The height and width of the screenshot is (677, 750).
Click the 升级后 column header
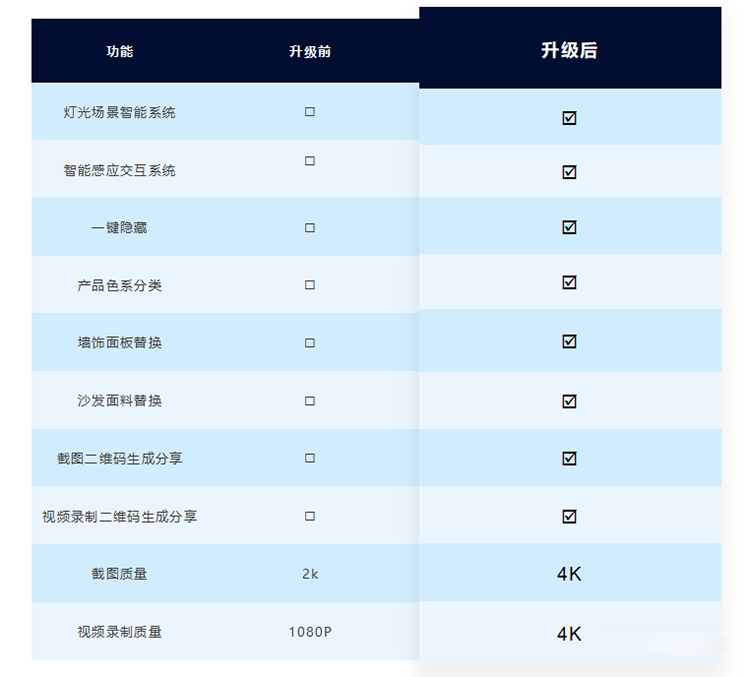click(569, 50)
